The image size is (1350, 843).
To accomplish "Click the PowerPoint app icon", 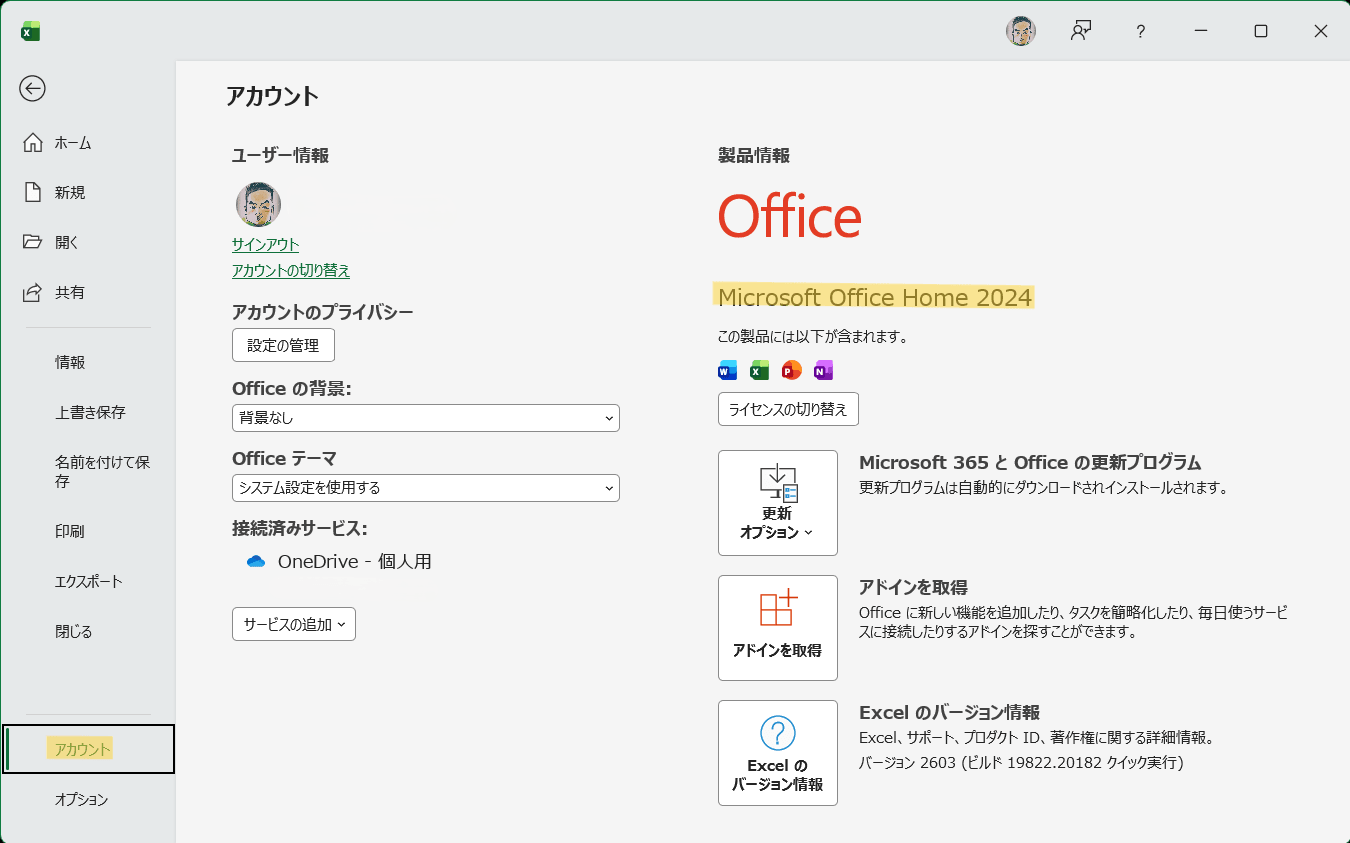I will click(791, 370).
